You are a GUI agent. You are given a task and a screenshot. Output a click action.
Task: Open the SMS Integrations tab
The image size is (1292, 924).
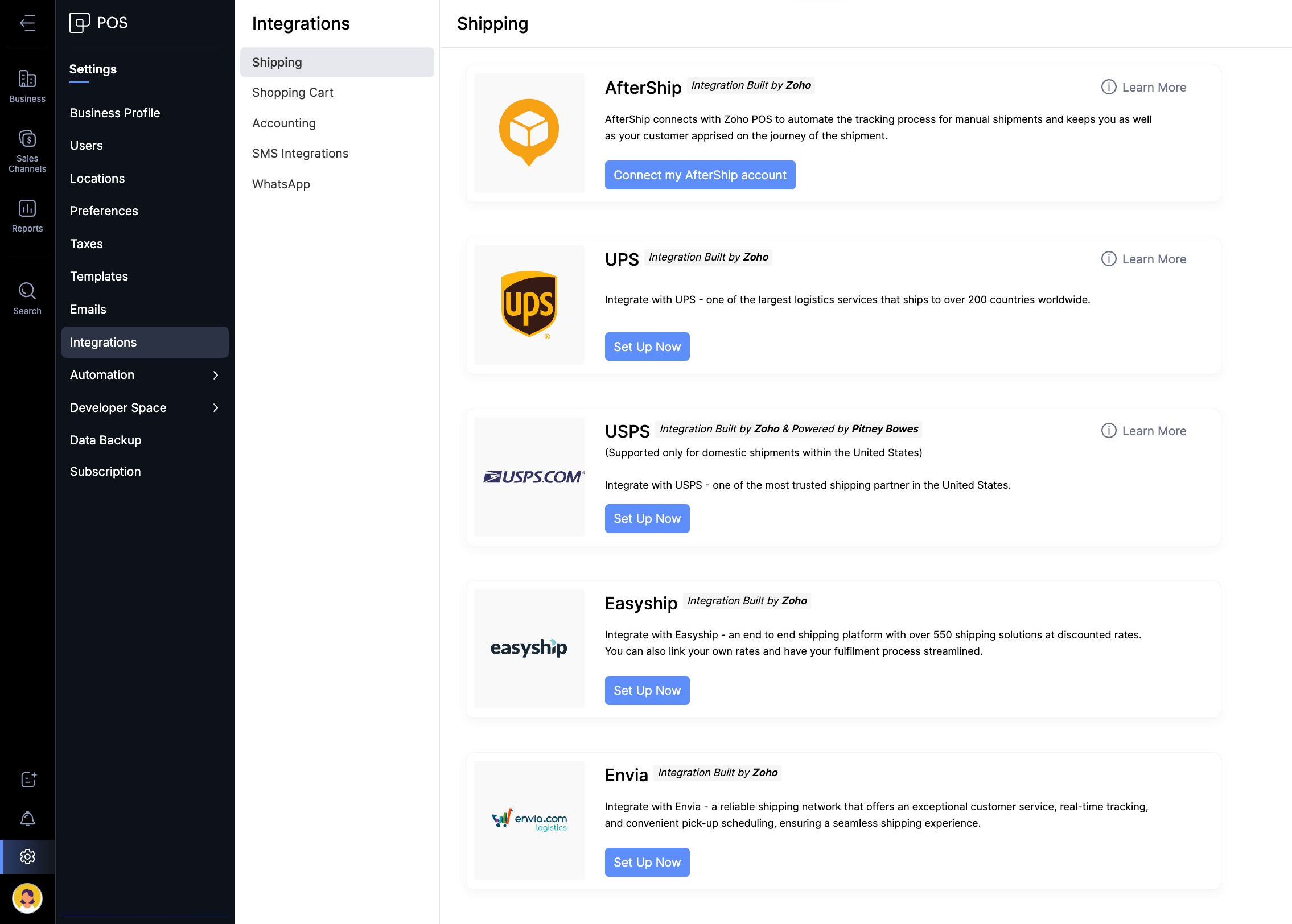click(300, 154)
